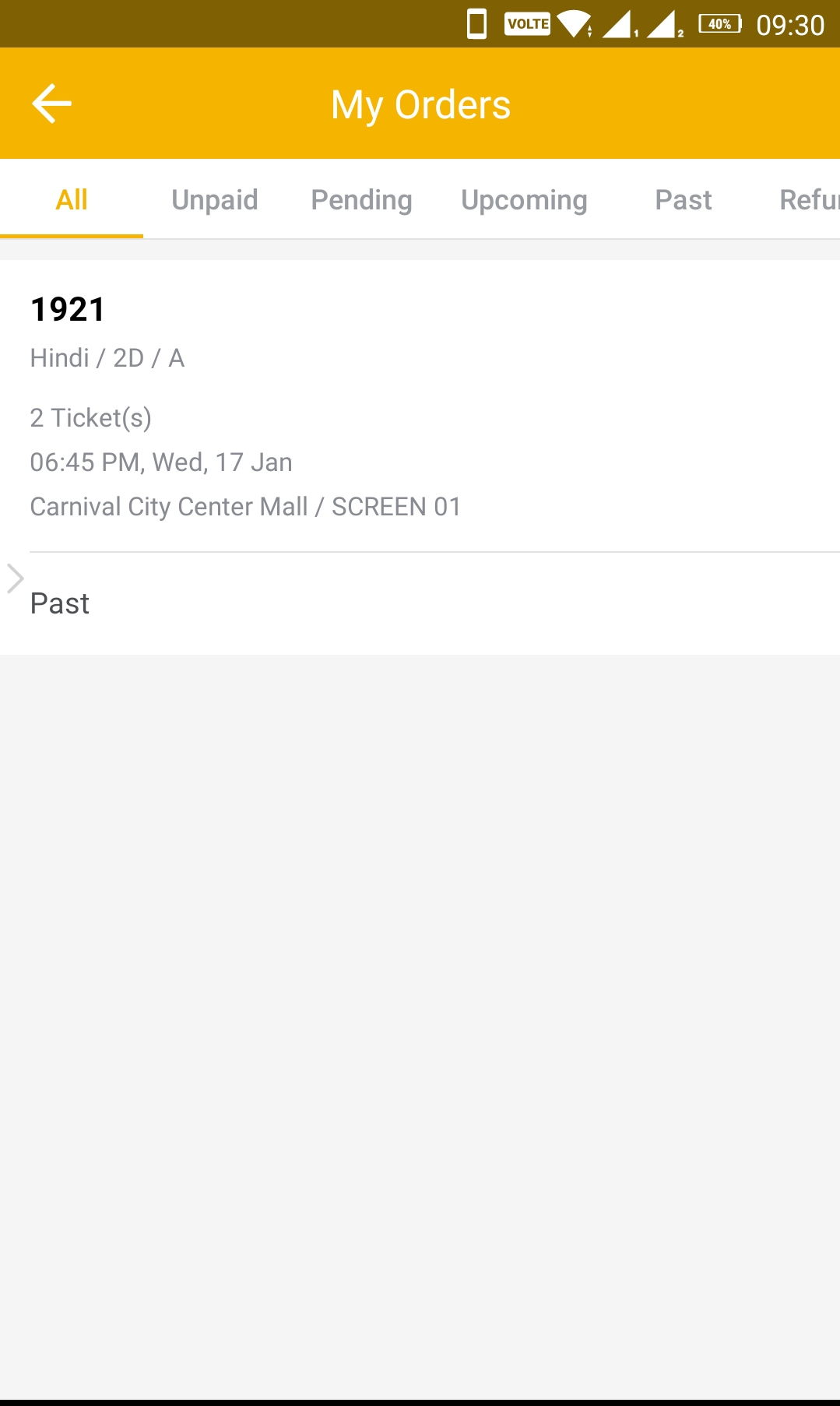Tap the 06:45 PM showtime line
This screenshot has height=1406, width=840.
161,462
